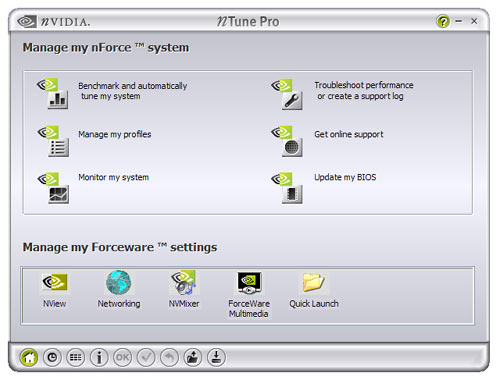Open the yellow help question mark

click(443, 22)
